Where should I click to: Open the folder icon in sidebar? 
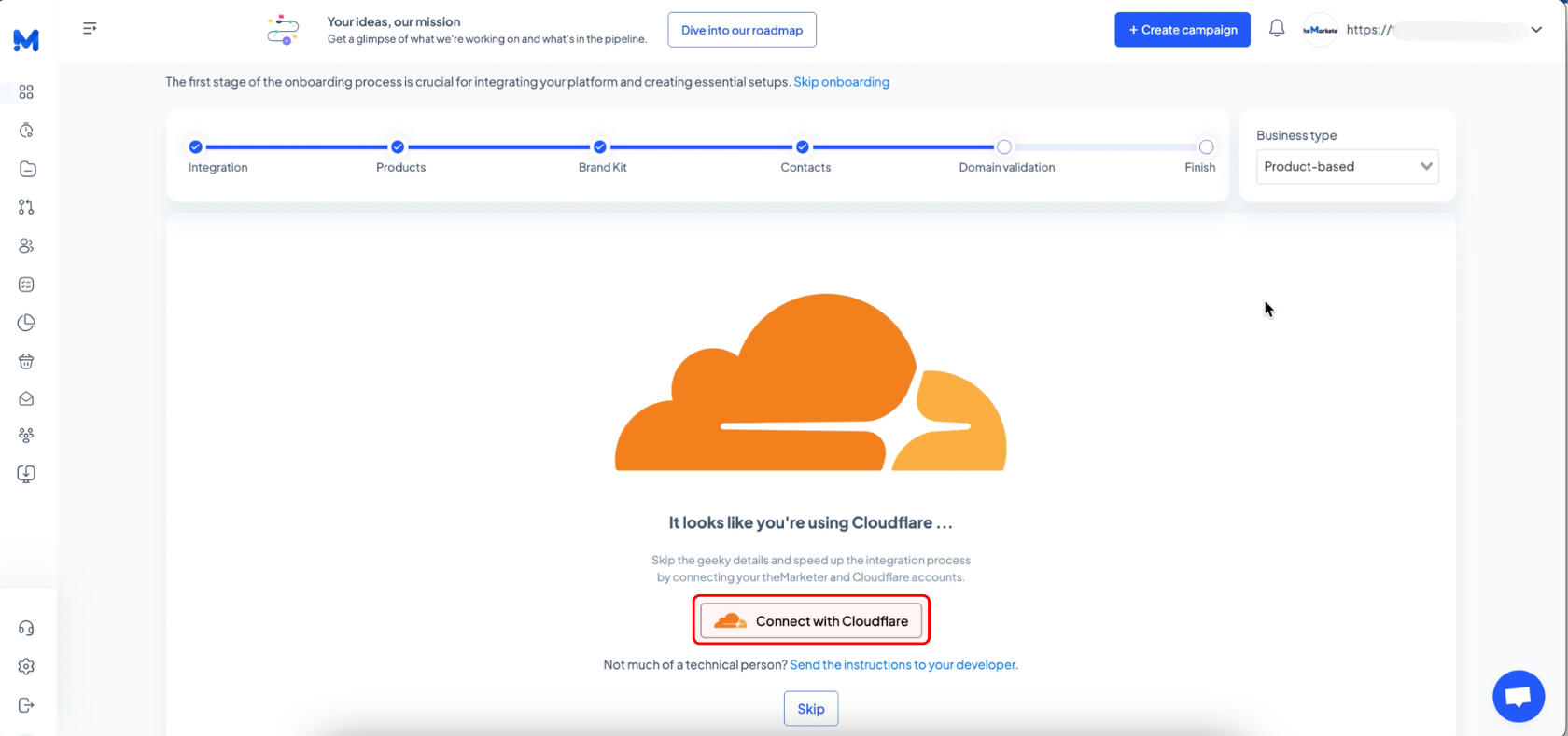pos(27,169)
